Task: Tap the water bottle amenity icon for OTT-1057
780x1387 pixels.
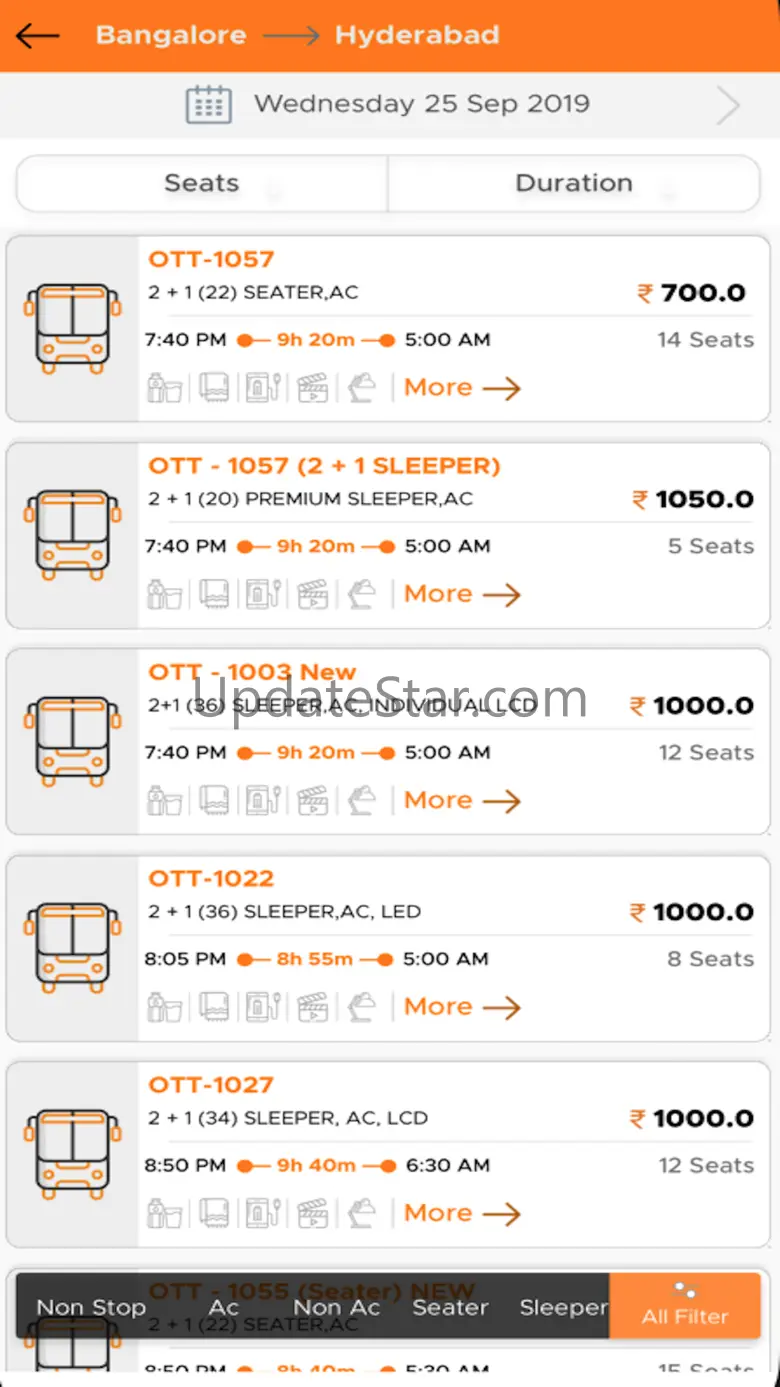Action: (165, 387)
